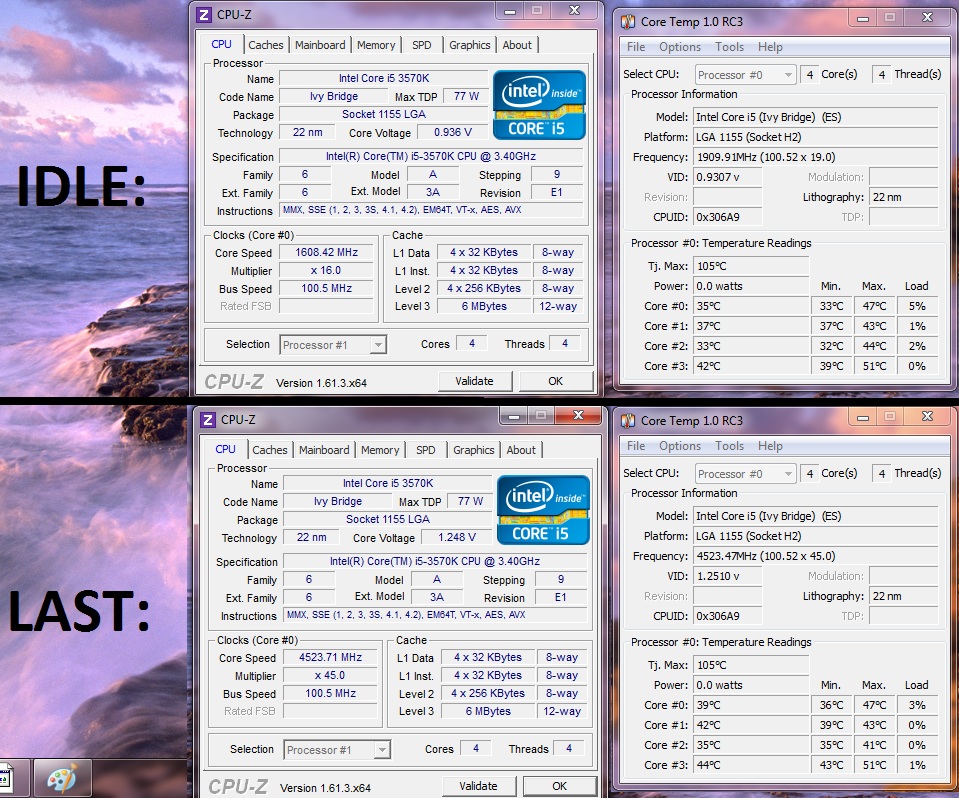Open the About tab in the IDLE CPU-Z window

point(517,45)
